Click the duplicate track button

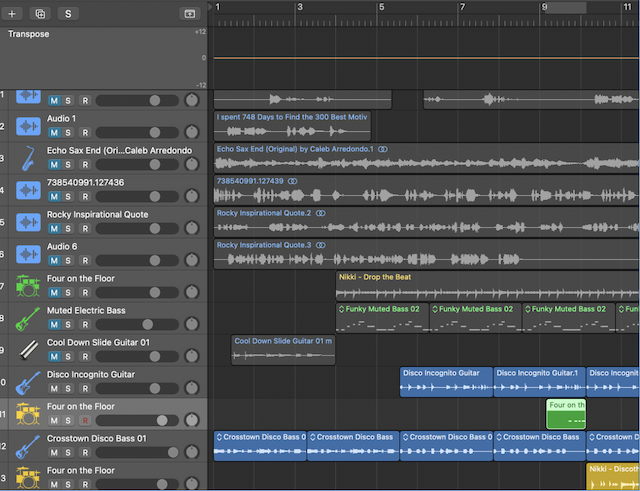click(x=40, y=14)
